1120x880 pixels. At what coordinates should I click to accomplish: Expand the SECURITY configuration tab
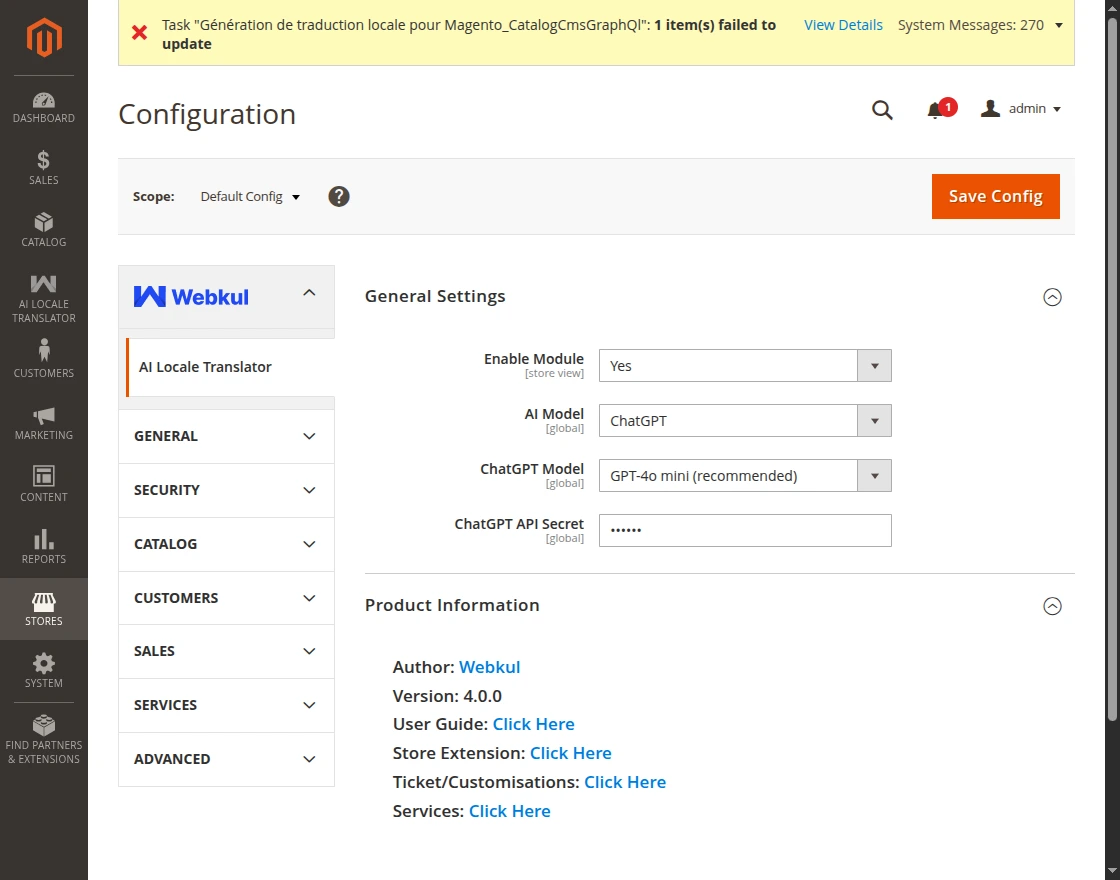[226, 490]
